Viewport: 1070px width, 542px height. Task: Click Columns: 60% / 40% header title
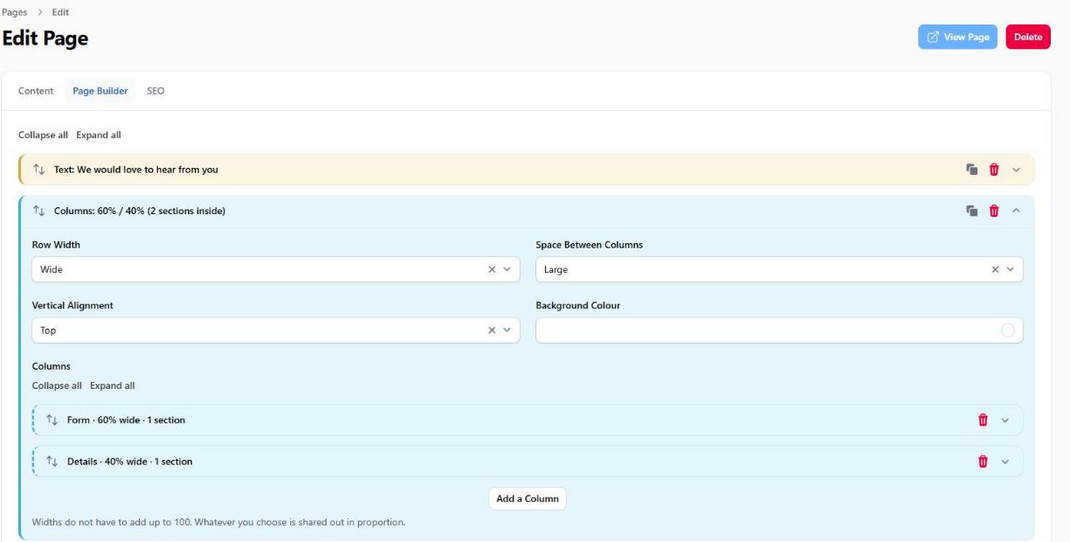click(x=139, y=211)
